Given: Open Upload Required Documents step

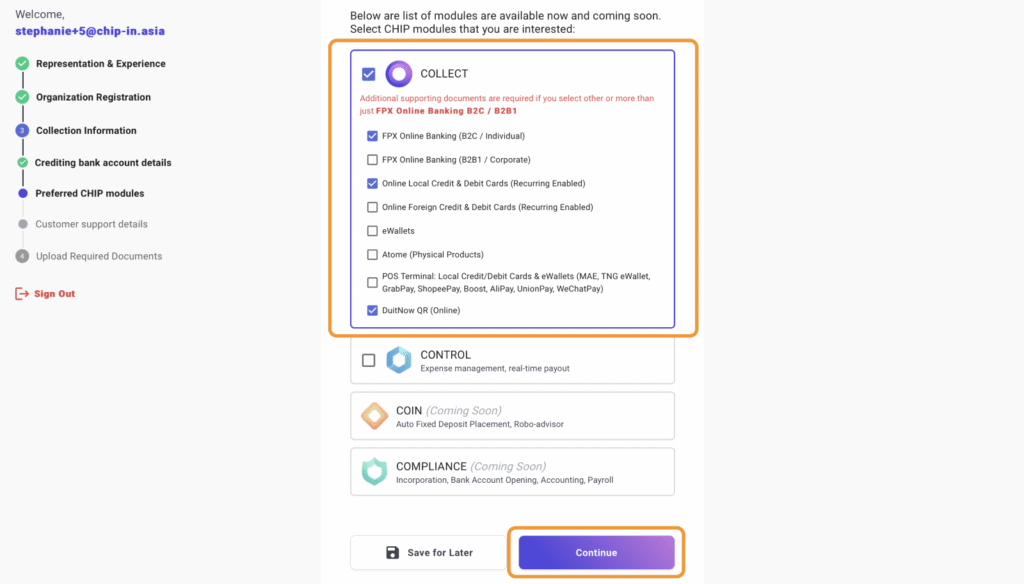Looking at the screenshot, I should coord(98,256).
